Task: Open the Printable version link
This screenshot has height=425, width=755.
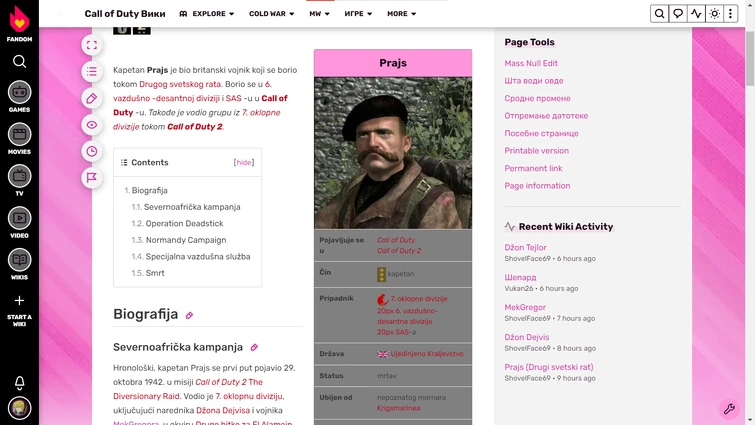Action: click(536, 151)
